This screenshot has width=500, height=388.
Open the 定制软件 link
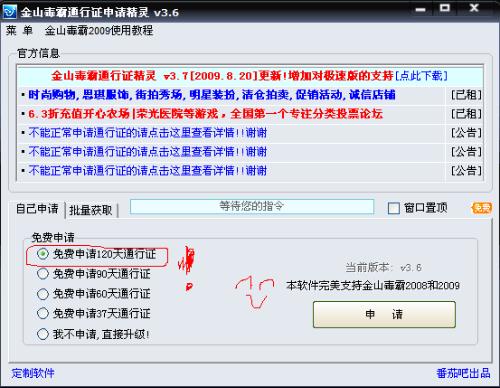tap(33, 373)
